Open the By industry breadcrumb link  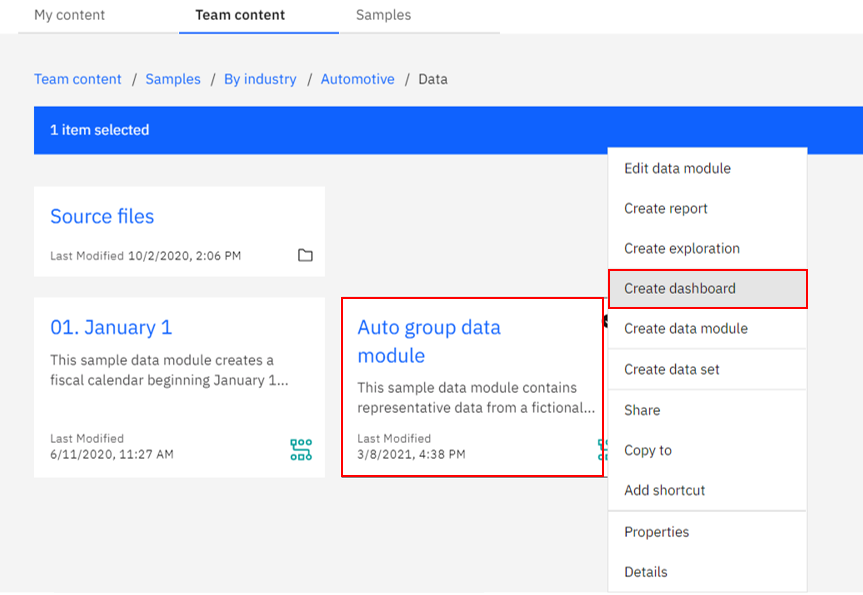pyautogui.click(x=260, y=78)
